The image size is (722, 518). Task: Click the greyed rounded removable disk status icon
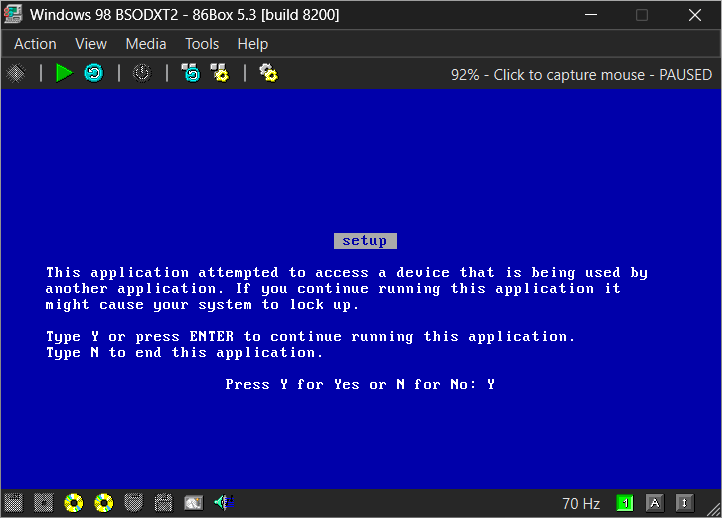point(134,503)
